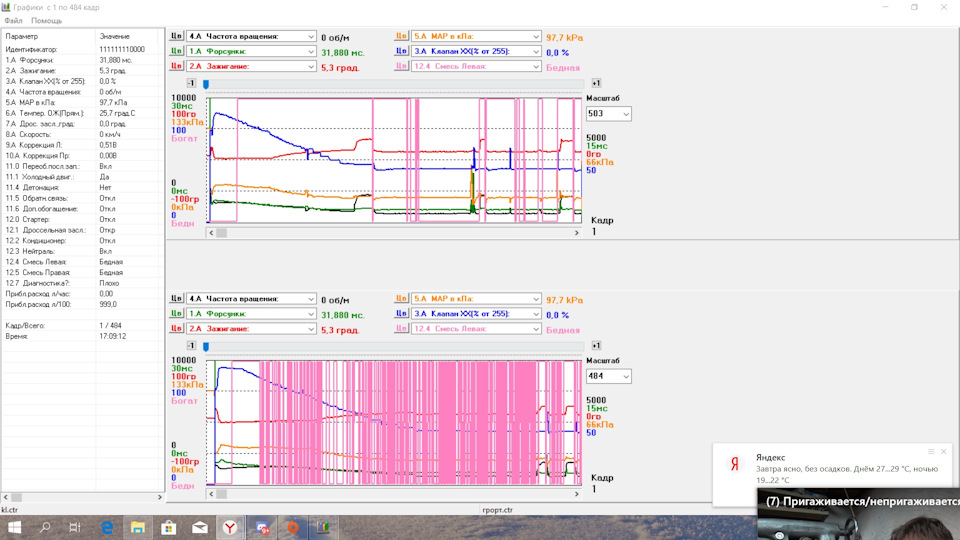Screen dimensions: 960x540
Task: Close the Яндекс weather notification
Action: coord(943,452)
